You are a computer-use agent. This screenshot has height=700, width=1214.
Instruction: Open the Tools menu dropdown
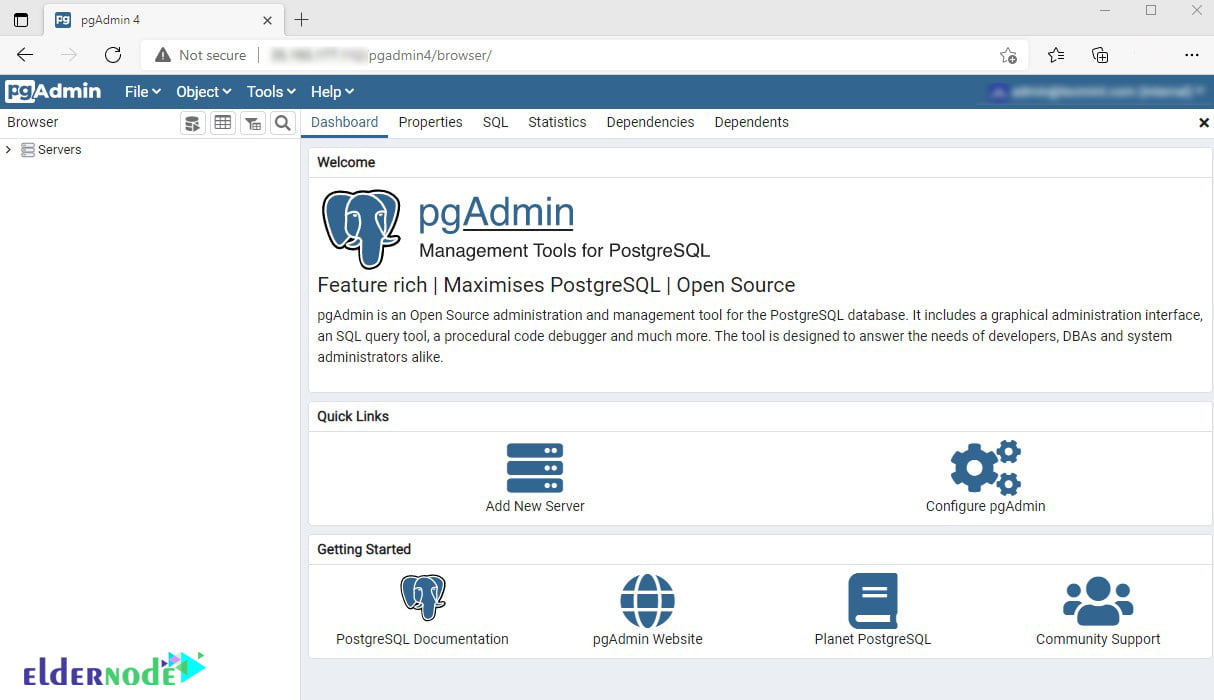pyautogui.click(x=272, y=91)
